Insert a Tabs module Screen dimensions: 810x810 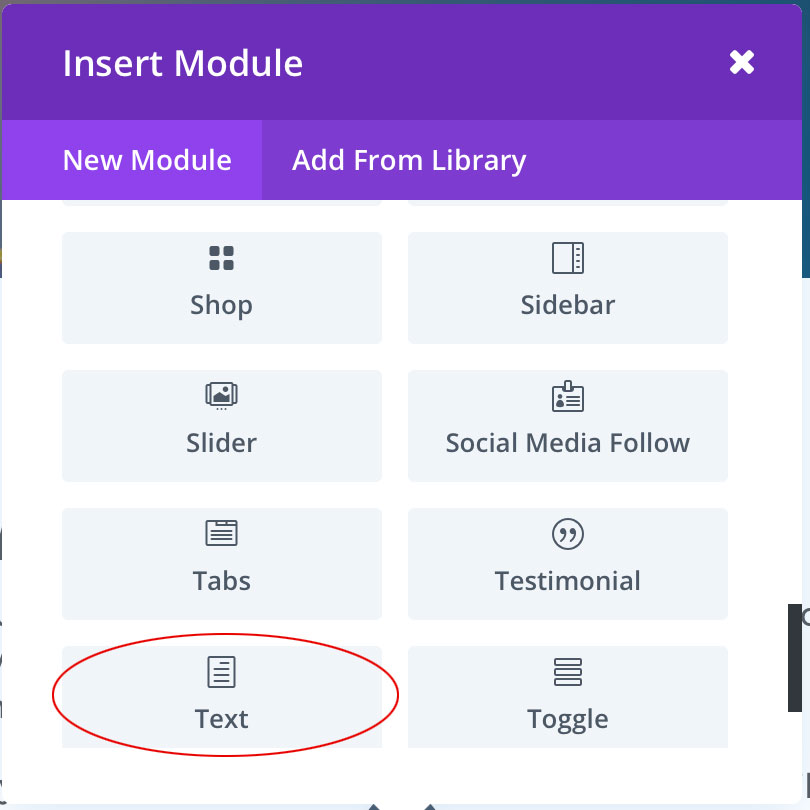(221, 564)
